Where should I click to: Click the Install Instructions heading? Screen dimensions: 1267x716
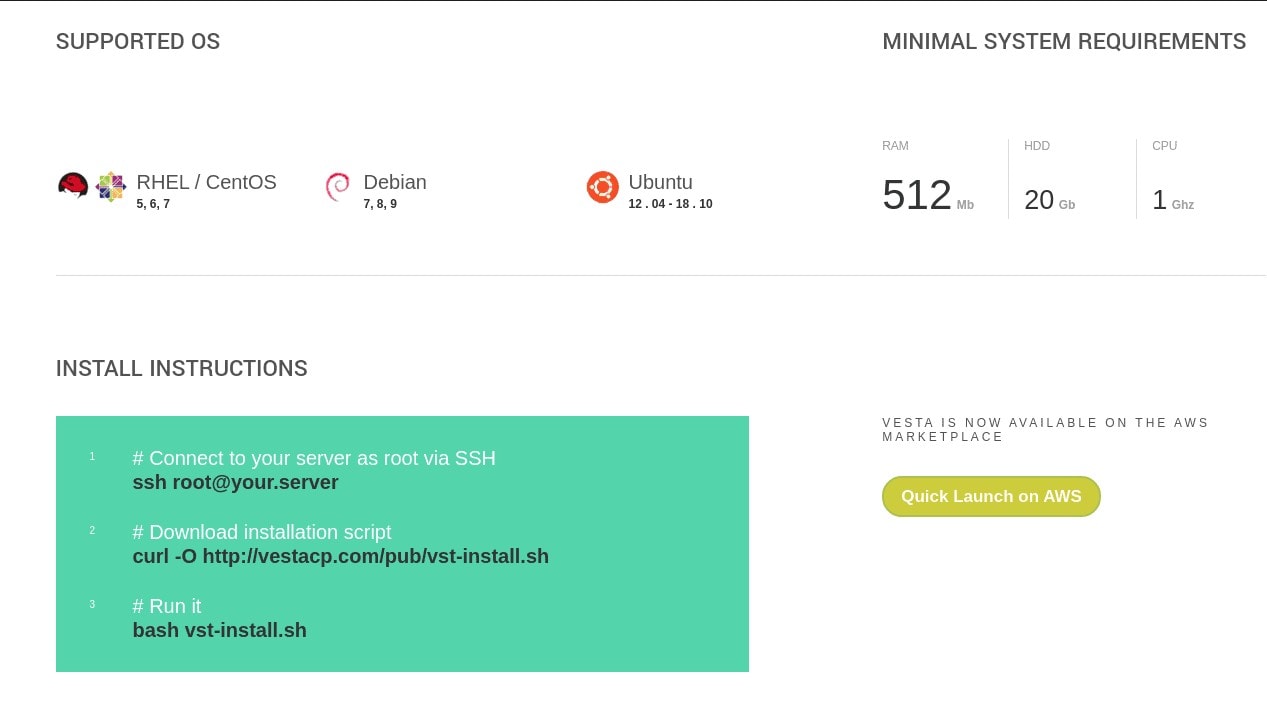[x=182, y=368]
